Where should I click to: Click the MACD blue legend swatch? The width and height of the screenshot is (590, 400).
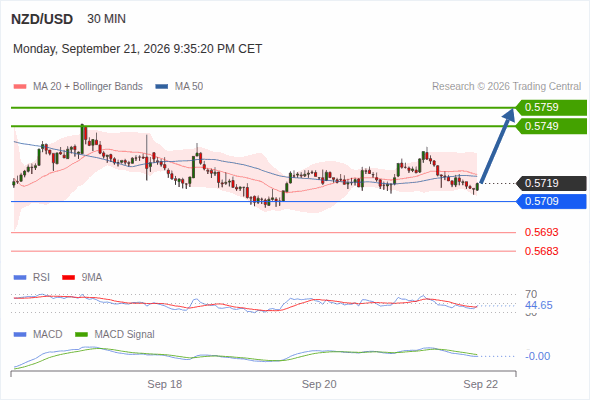20,334
